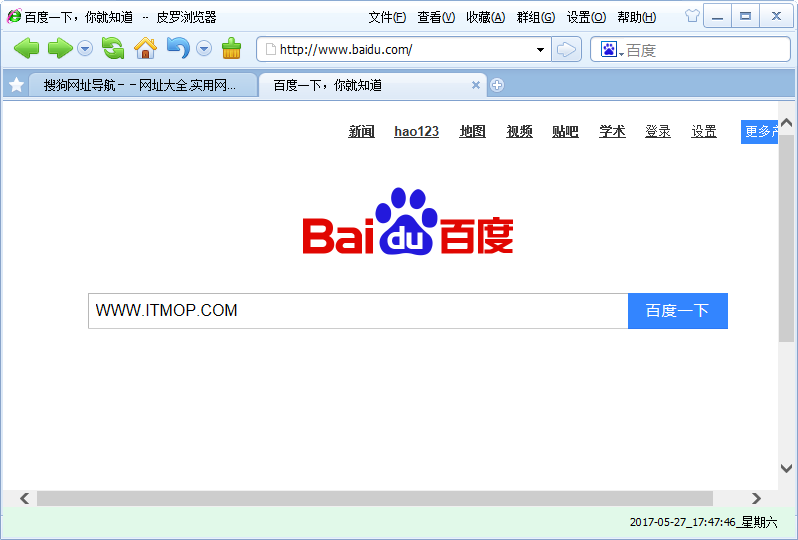
Task: Open the 查看(V) menu
Action: (436, 17)
